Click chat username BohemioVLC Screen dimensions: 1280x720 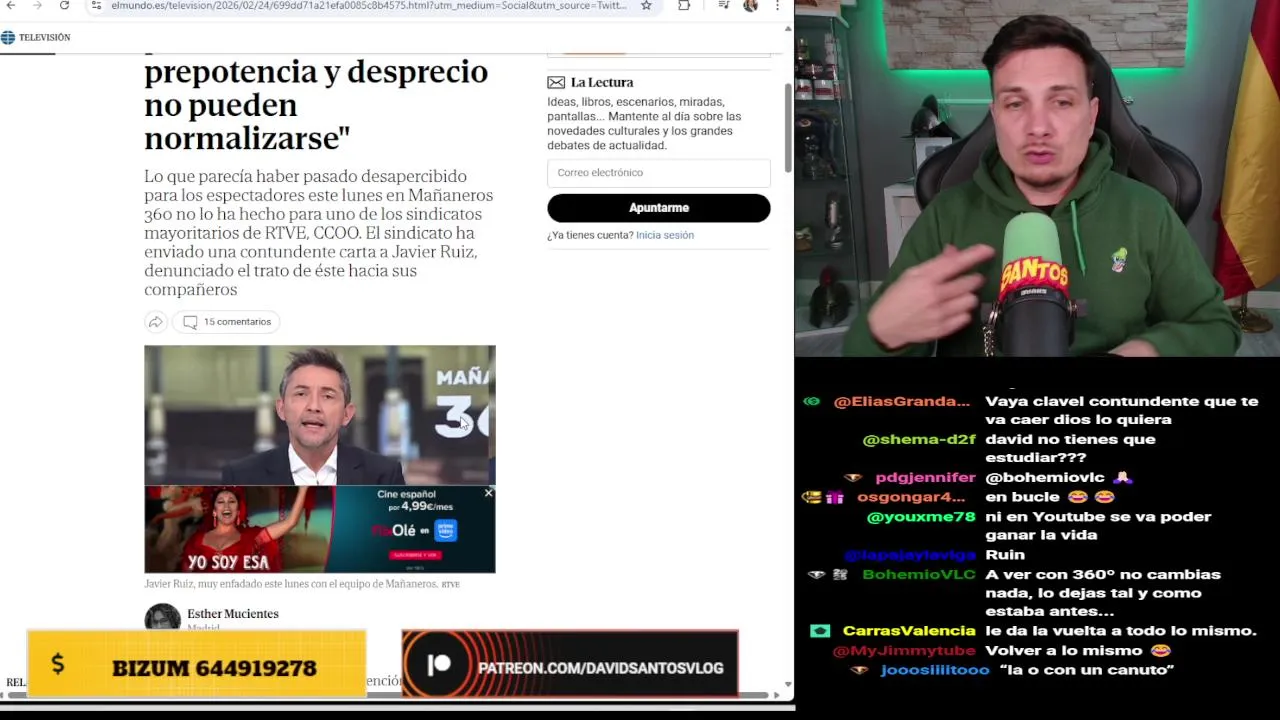[x=919, y=575]
